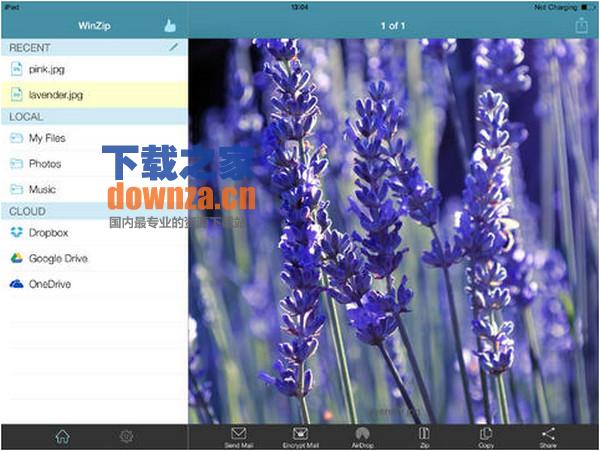Send the image via Send Mail

(239, 438)
